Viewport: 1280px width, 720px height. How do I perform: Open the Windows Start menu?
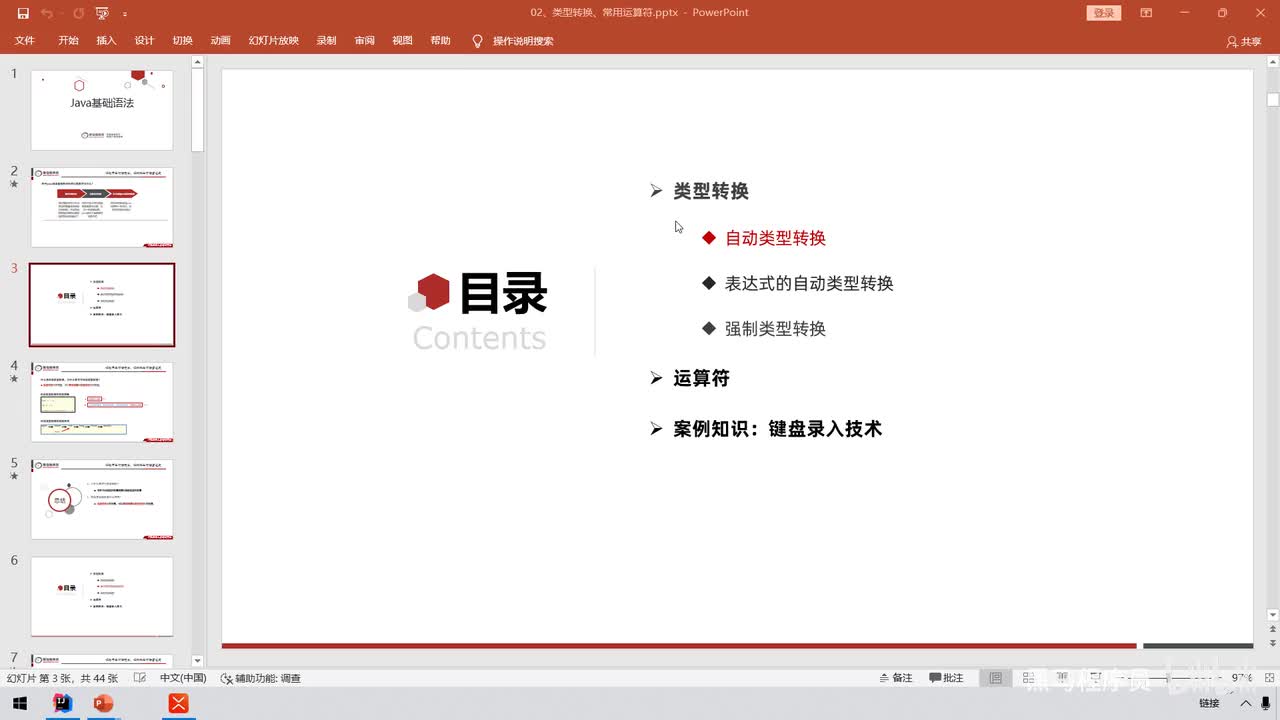point(19,703)
